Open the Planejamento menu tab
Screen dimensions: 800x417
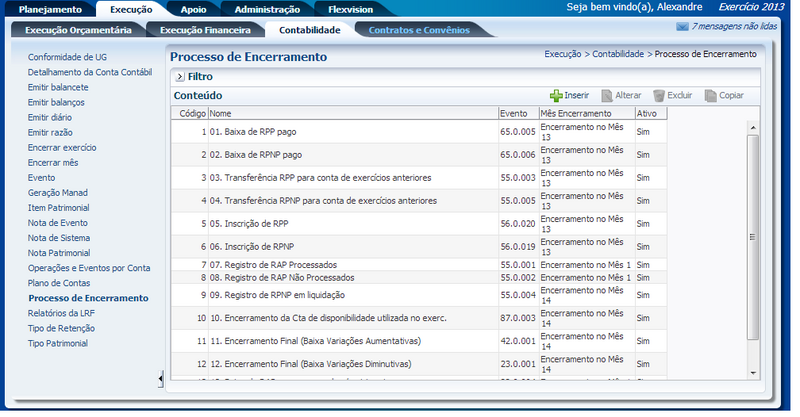click(x=50, y=9)
